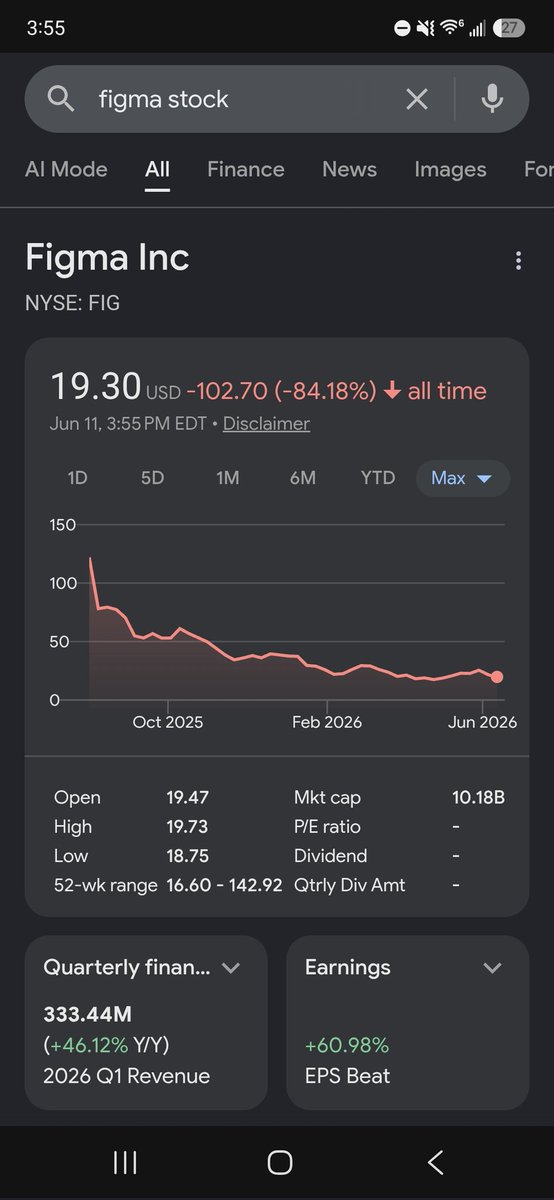Select the 6M chart range

302,478
